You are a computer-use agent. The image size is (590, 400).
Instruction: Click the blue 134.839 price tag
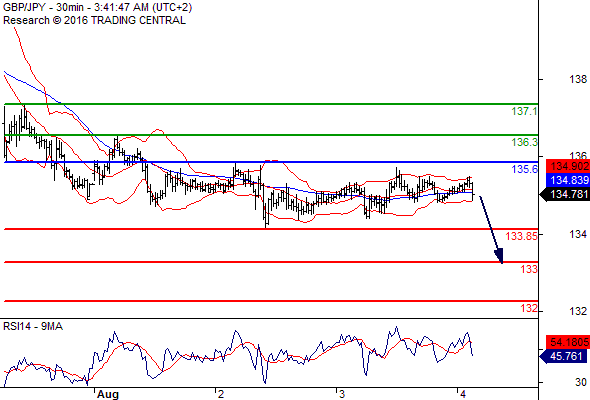(x=568, y=180)
